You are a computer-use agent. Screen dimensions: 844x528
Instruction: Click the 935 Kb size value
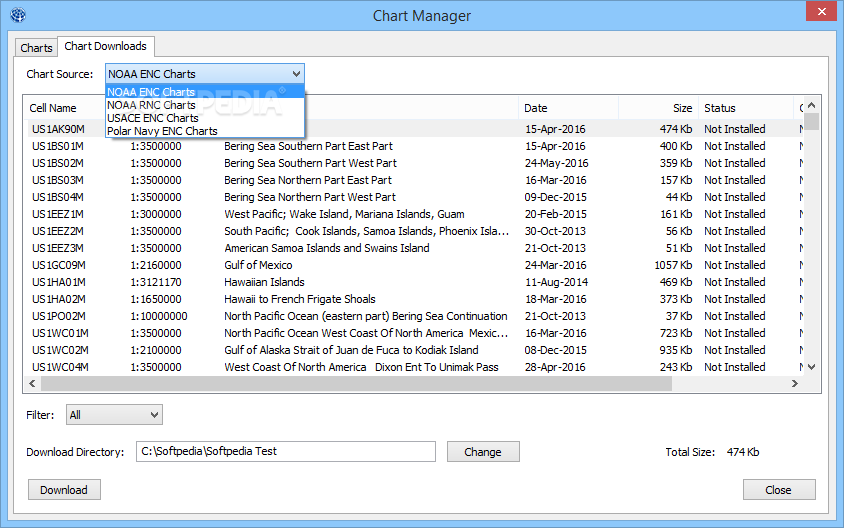(x=676, y=350)
